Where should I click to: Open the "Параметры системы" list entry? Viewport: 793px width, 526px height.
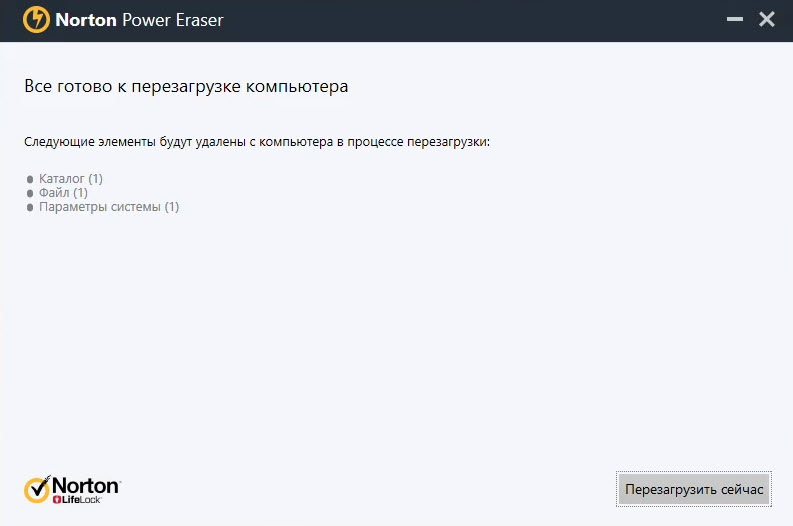coord(100,207)
